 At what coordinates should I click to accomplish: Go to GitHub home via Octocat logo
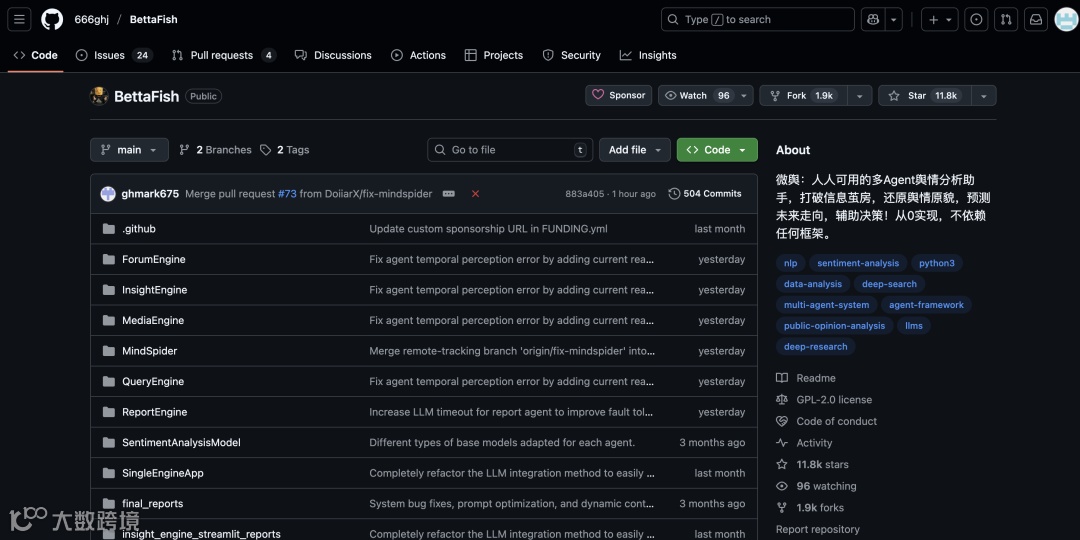(52, 19)
